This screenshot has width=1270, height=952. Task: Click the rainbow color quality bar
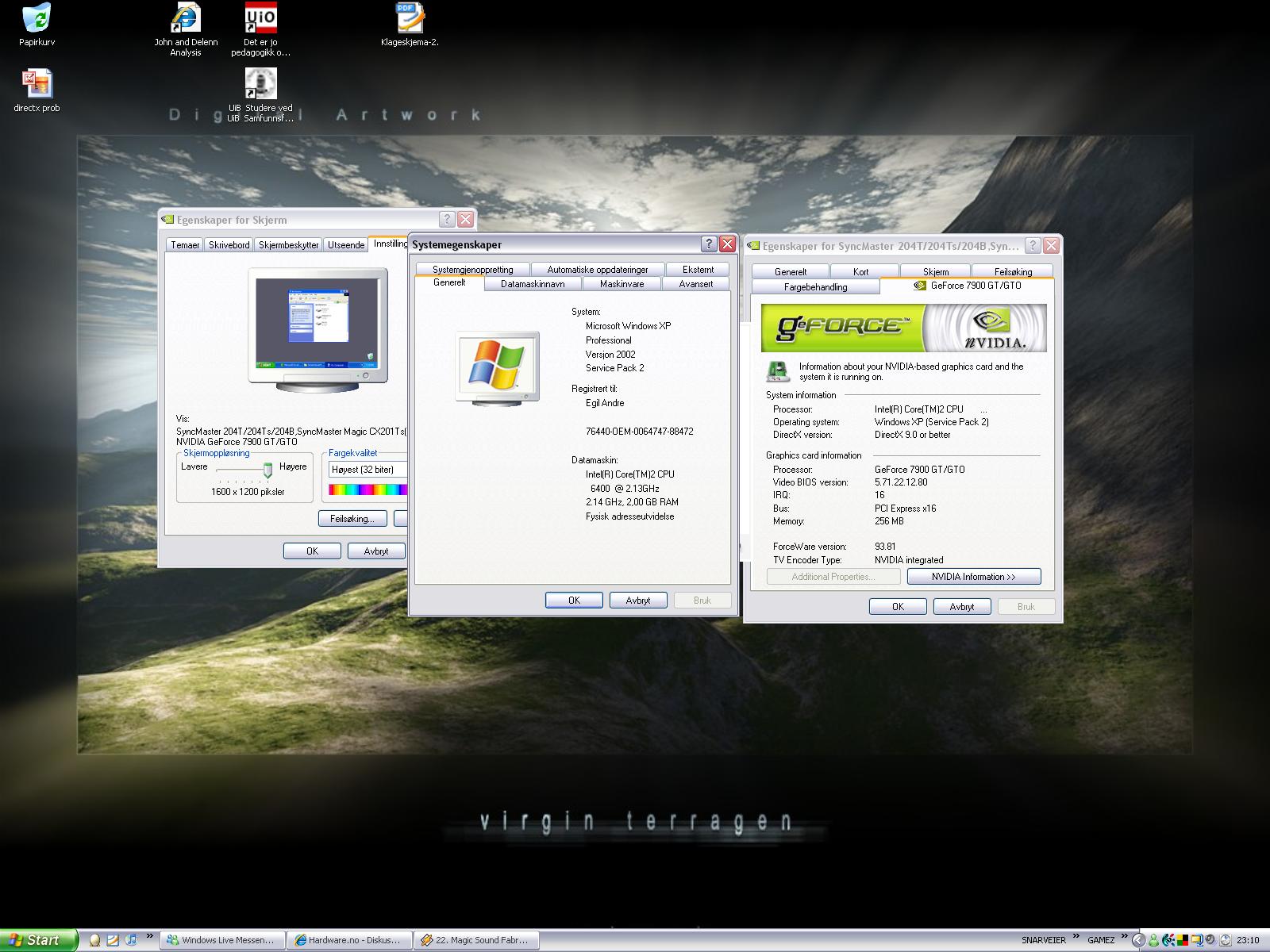(368, 489)
